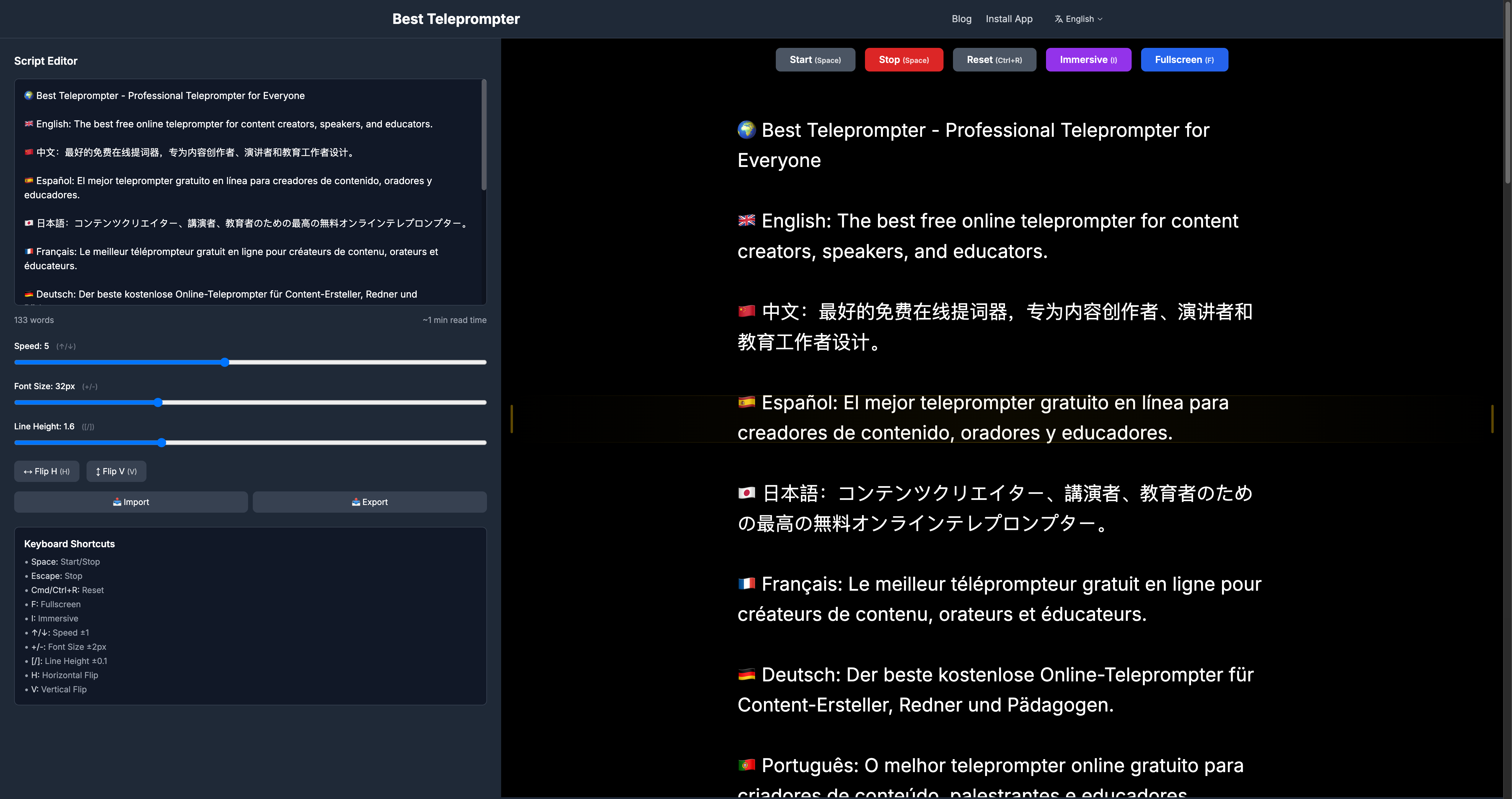Screen dimensions: 1512x799
Task: Click the '~1 min read time' text
Action: pyautogui.click(x=454, y=320)
